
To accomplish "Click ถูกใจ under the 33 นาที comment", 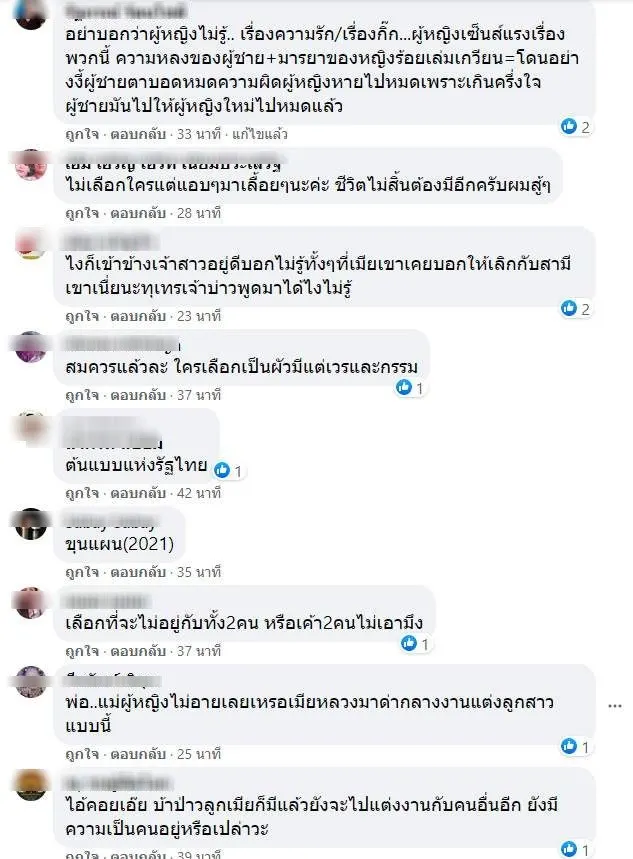I will (82, 134).
